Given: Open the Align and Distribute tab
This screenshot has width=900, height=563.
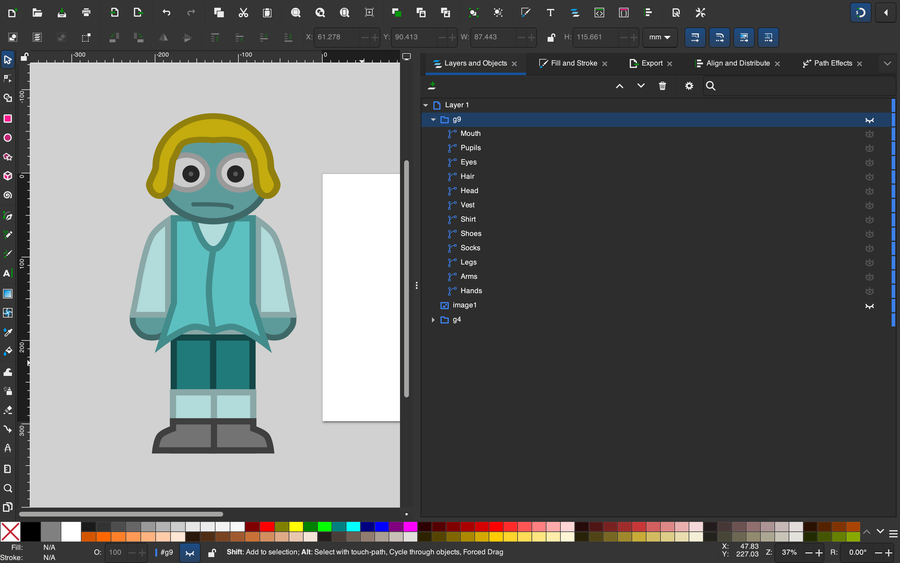Looking at the screenshot, I should (738, 63).
